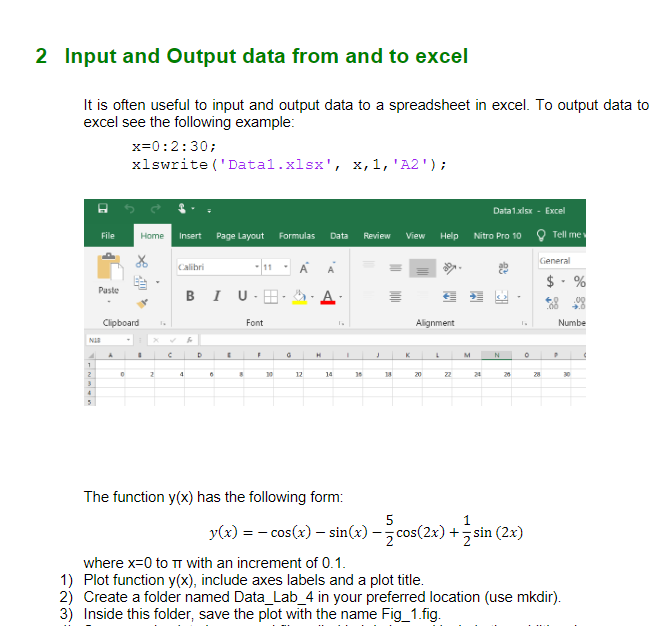Open the View ribbon tab
The height and width of the screenshot is (626, 672).
(415, 236)
